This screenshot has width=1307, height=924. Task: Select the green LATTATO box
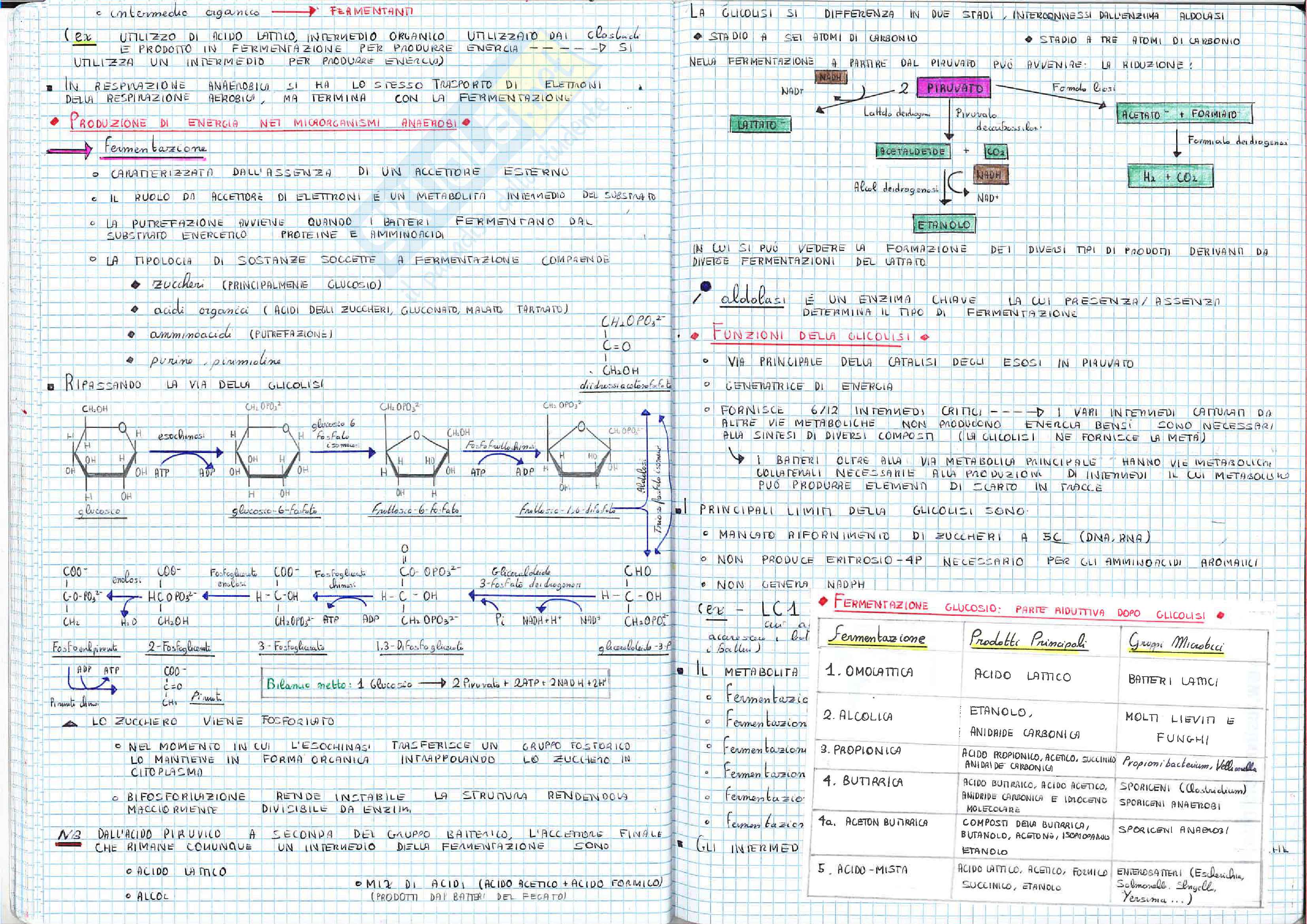pyautogui.click(x=760, y=124)
